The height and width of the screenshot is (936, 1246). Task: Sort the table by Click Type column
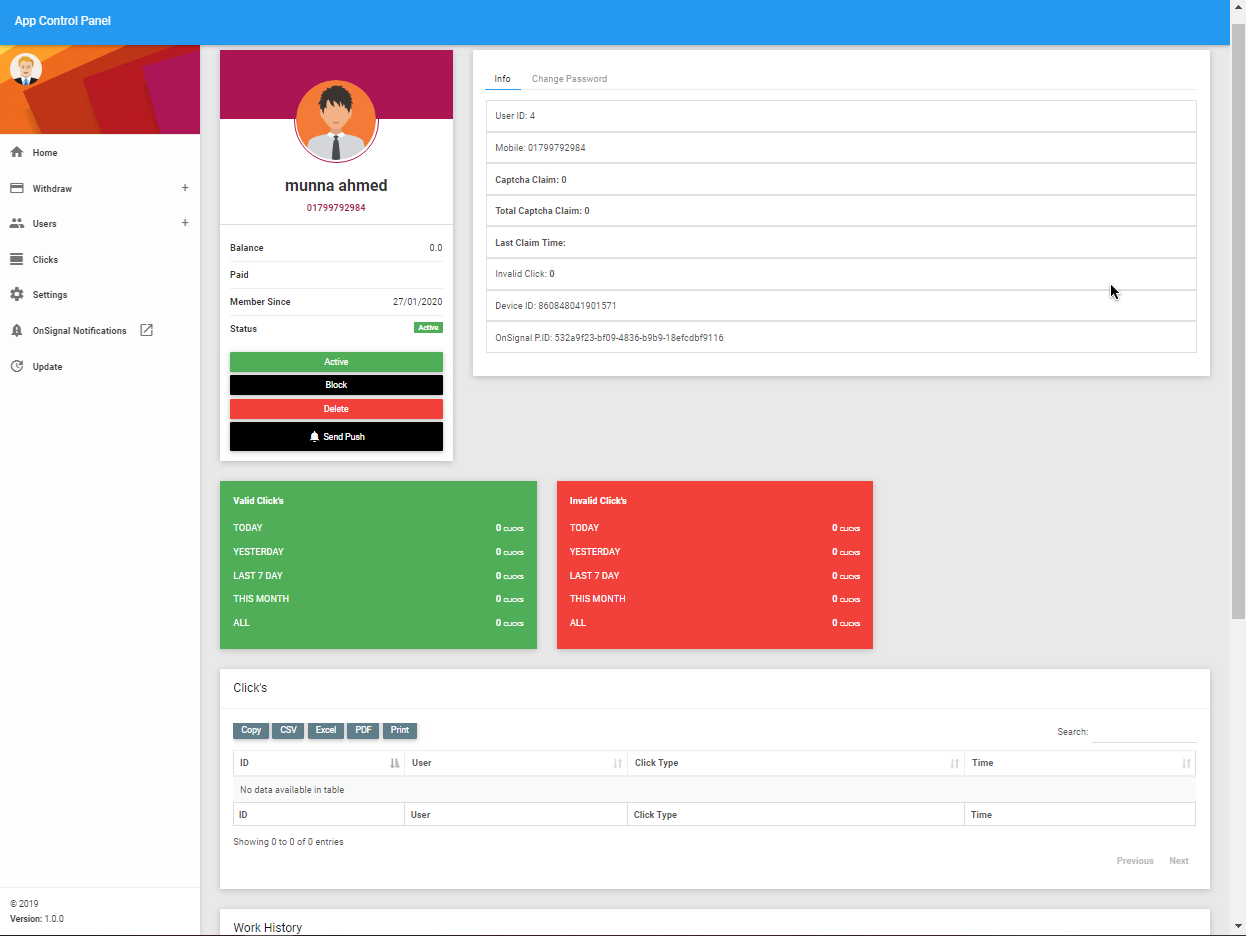coord(795,763)
